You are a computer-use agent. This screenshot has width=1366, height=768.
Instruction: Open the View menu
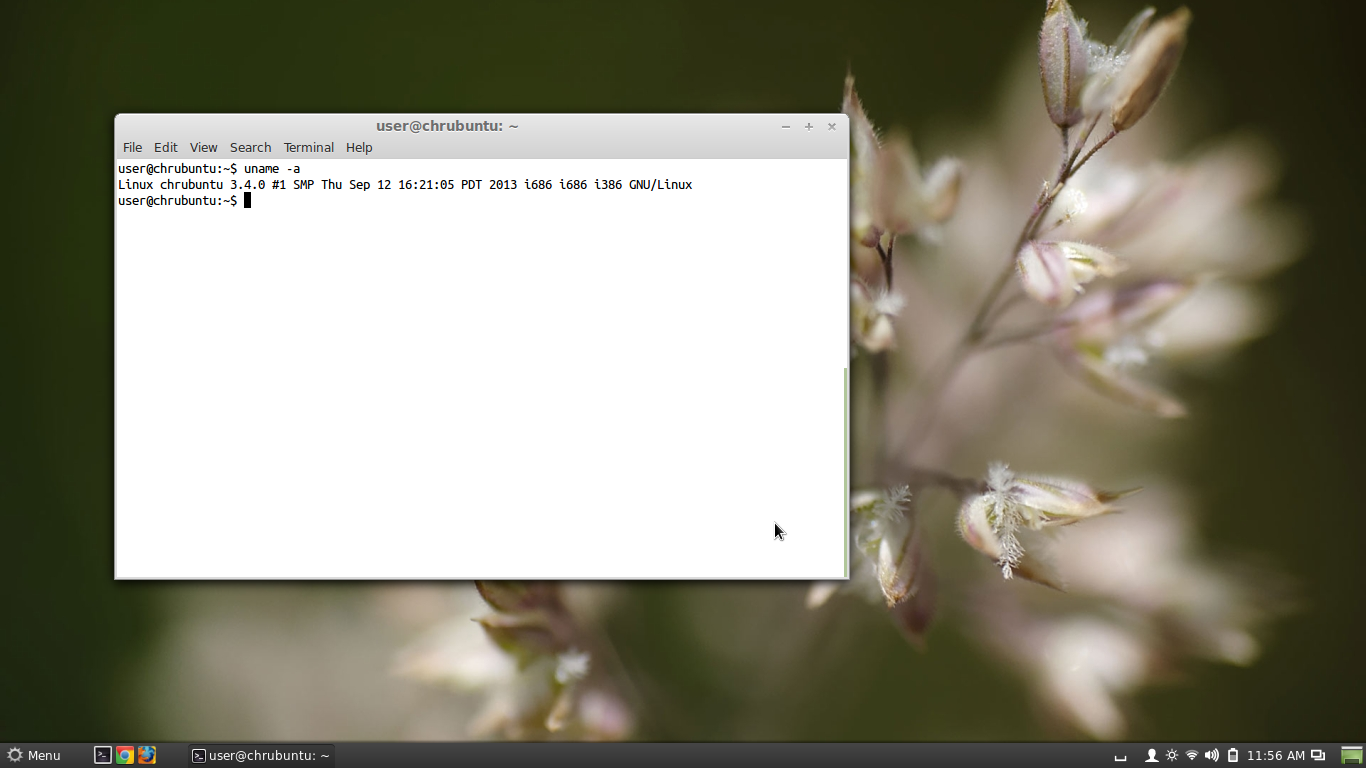[203, 147]
